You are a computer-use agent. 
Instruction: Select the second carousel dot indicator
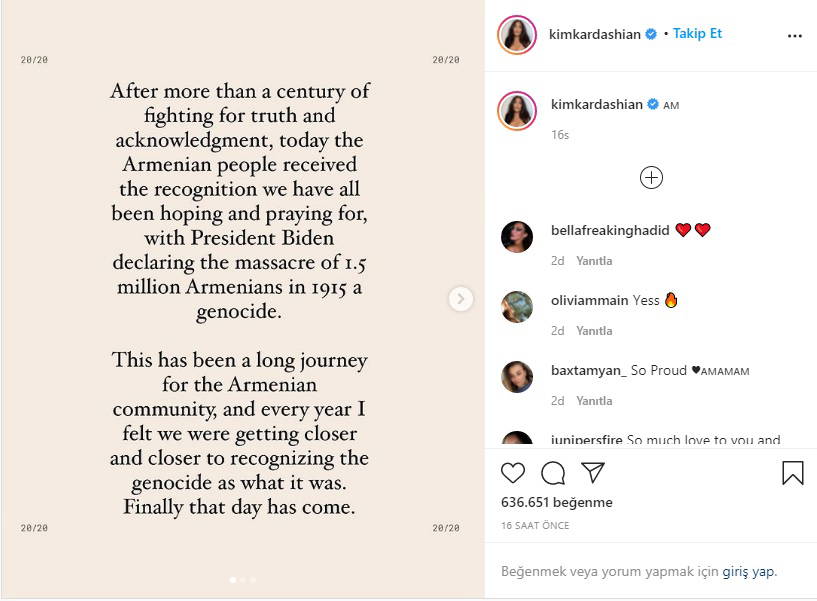[x=243, y=580]
